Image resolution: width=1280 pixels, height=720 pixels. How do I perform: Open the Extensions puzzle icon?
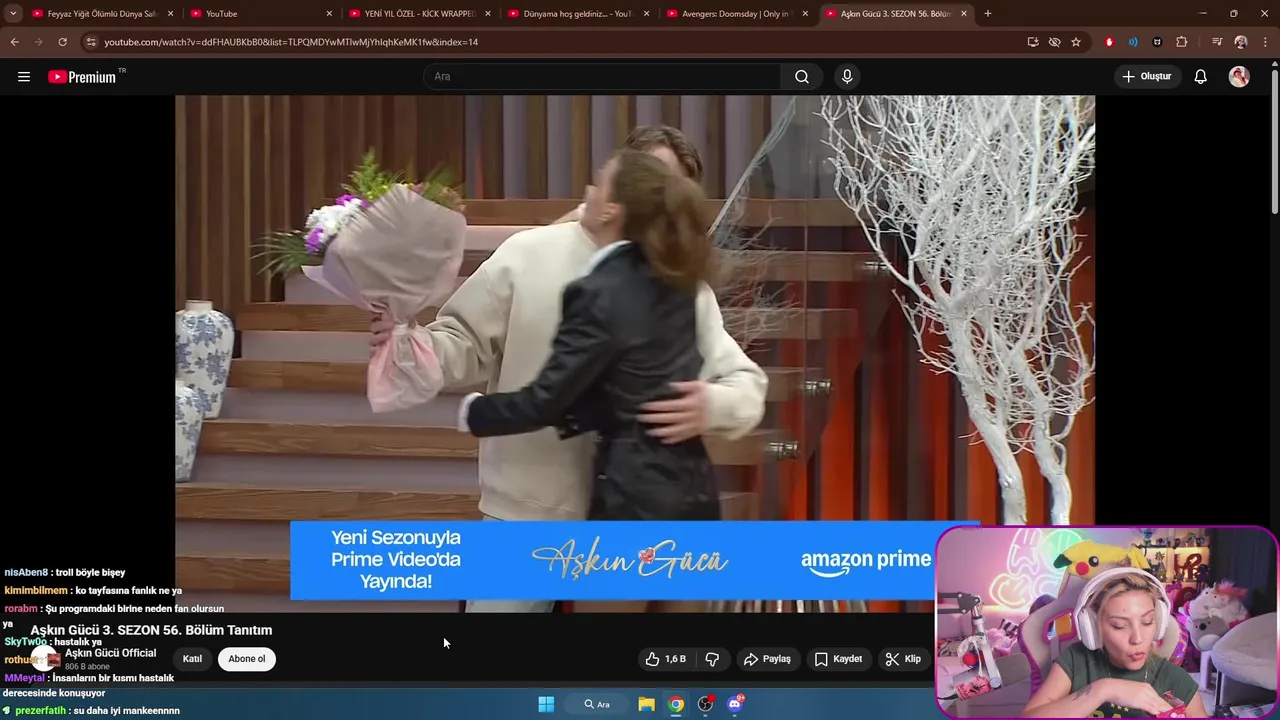1182,42
